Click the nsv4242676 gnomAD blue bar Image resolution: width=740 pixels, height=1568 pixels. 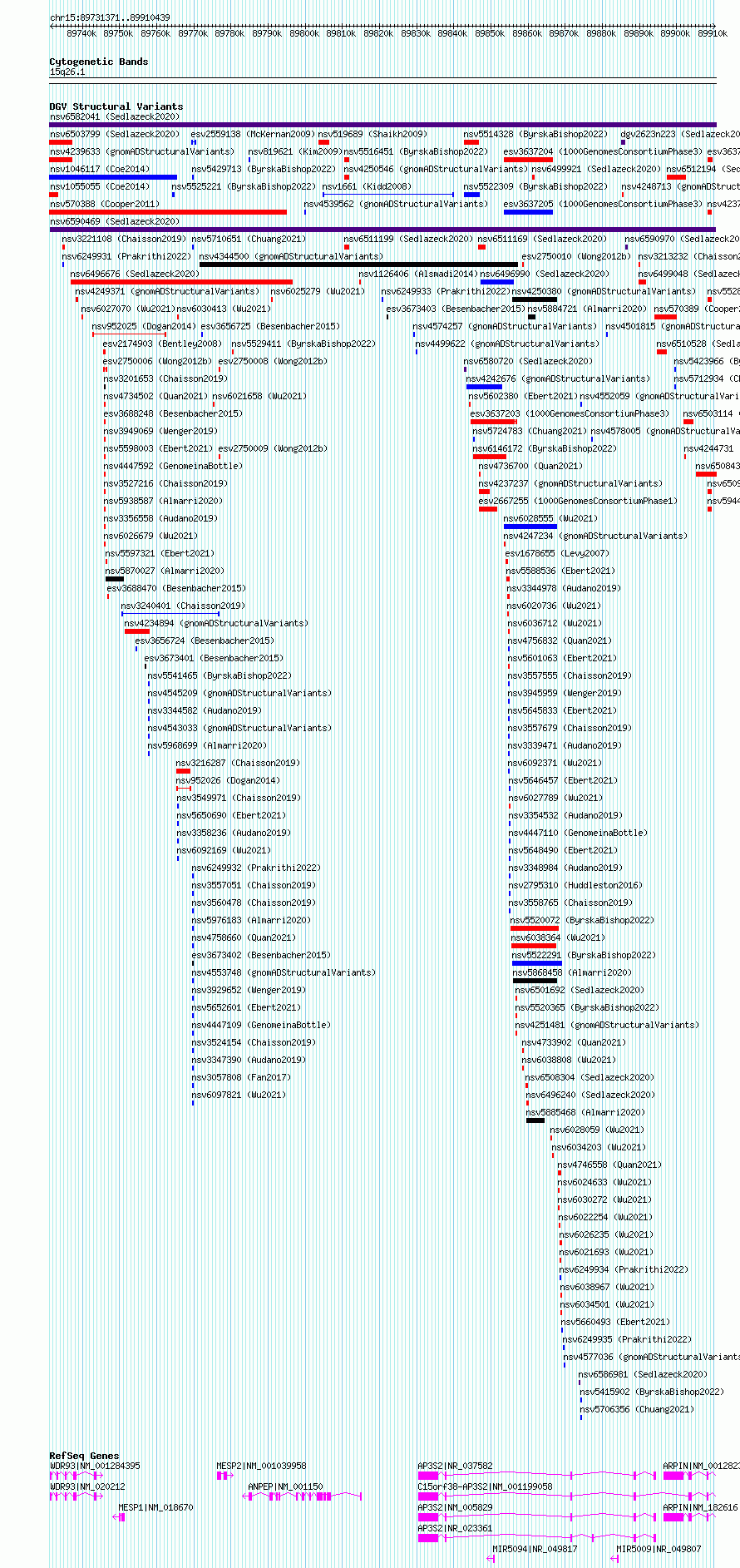click(x=484, y=387)
